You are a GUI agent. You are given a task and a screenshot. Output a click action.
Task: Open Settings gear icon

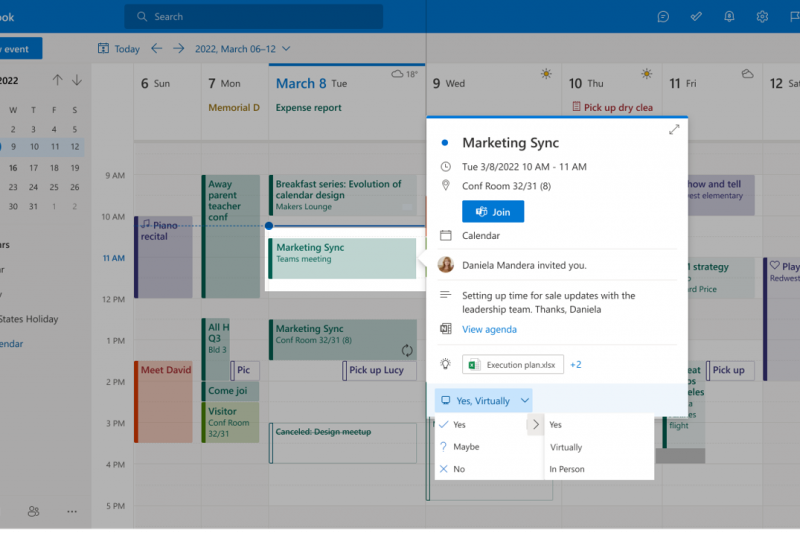(x=762, y=17)
